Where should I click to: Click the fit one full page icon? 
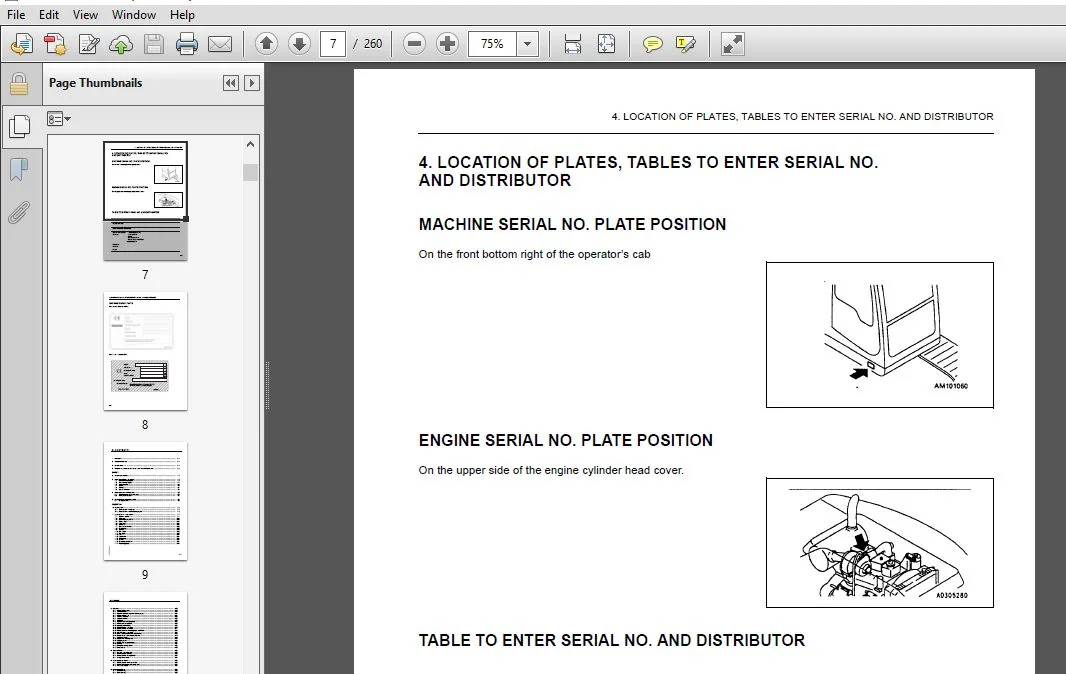click(606, 44)
